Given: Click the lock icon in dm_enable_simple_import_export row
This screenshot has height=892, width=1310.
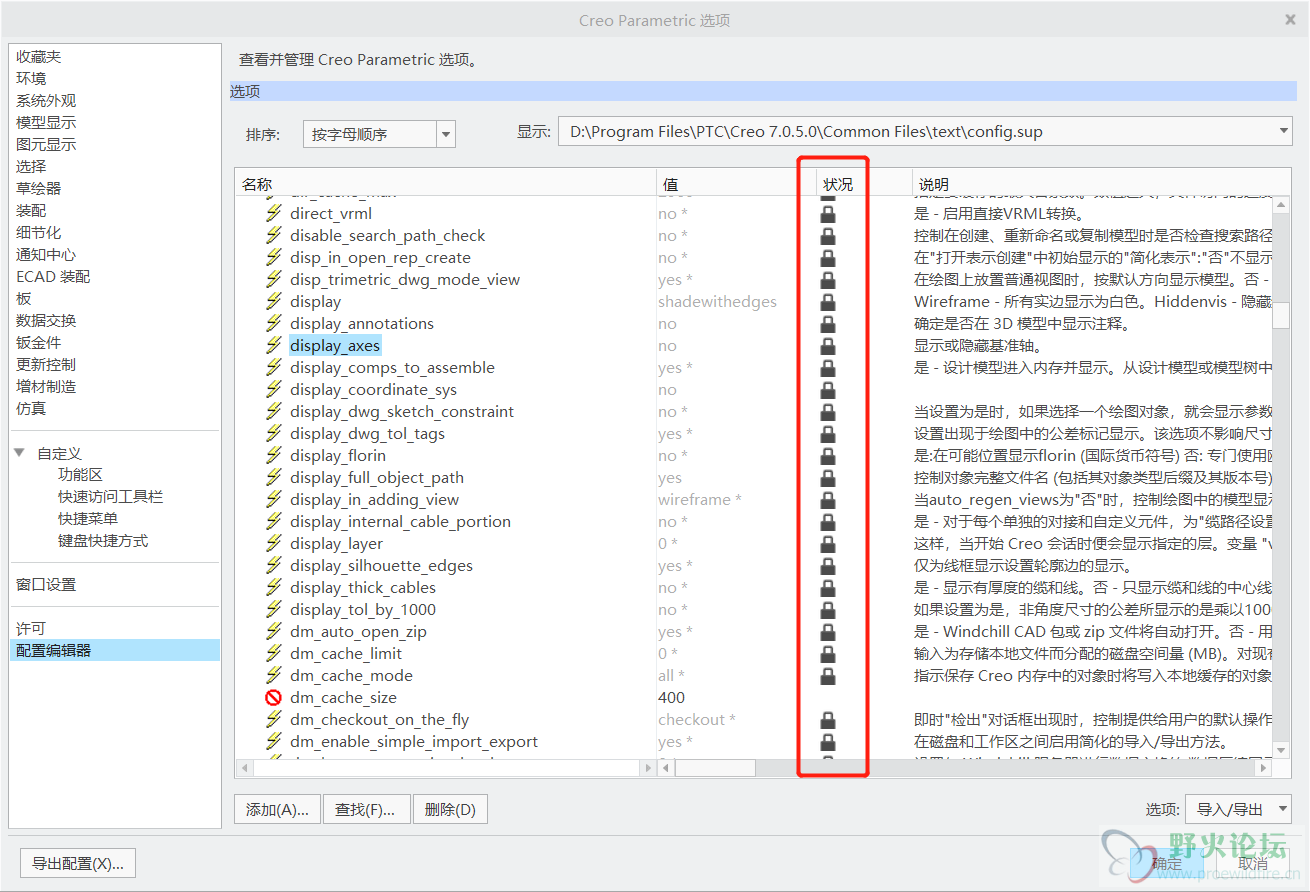Looking at the screenshot, I should pyautogui.click(x=828, y=742).
